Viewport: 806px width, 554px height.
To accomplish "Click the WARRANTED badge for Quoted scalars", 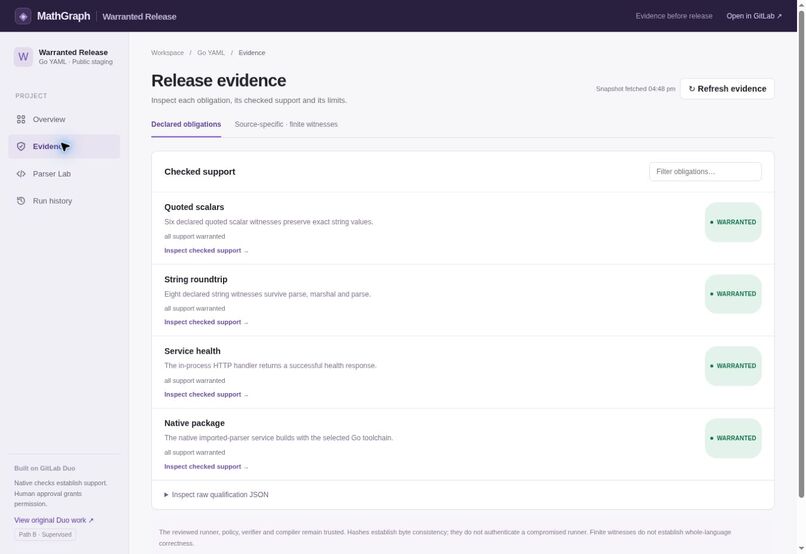I will click(x=733, y=222).
